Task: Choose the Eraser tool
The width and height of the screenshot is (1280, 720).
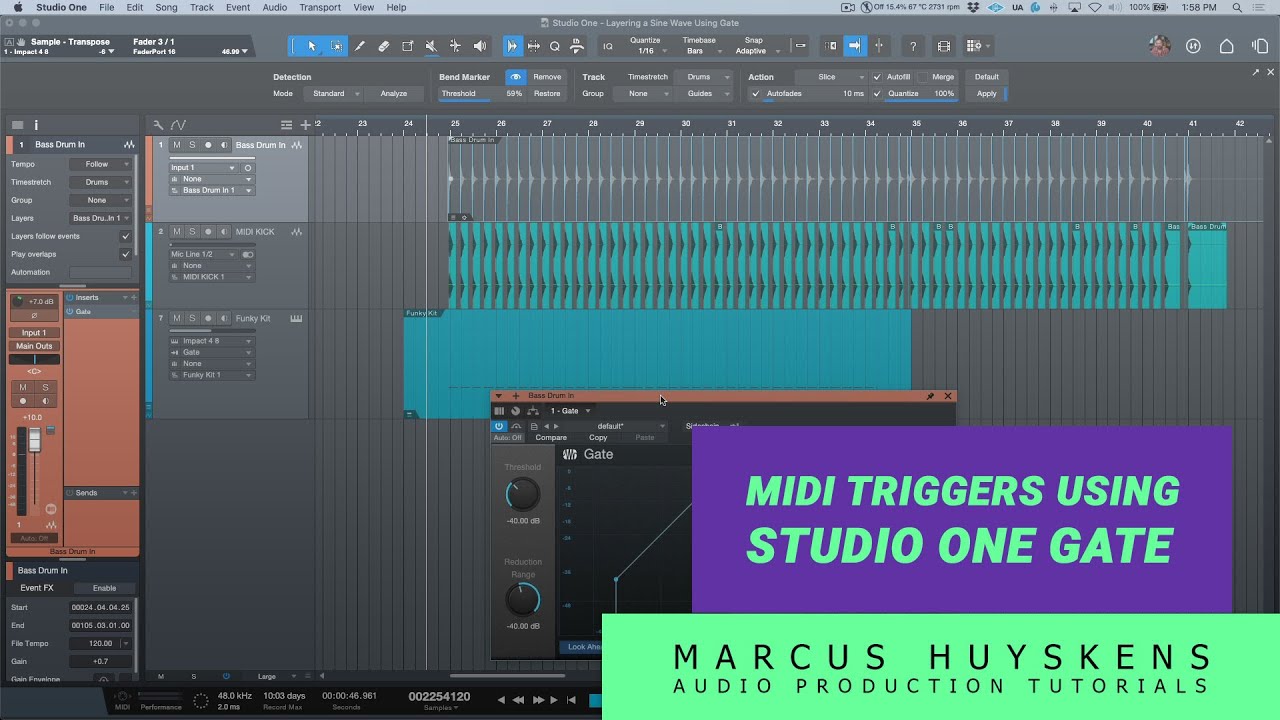Action: (x=384, y=46)
